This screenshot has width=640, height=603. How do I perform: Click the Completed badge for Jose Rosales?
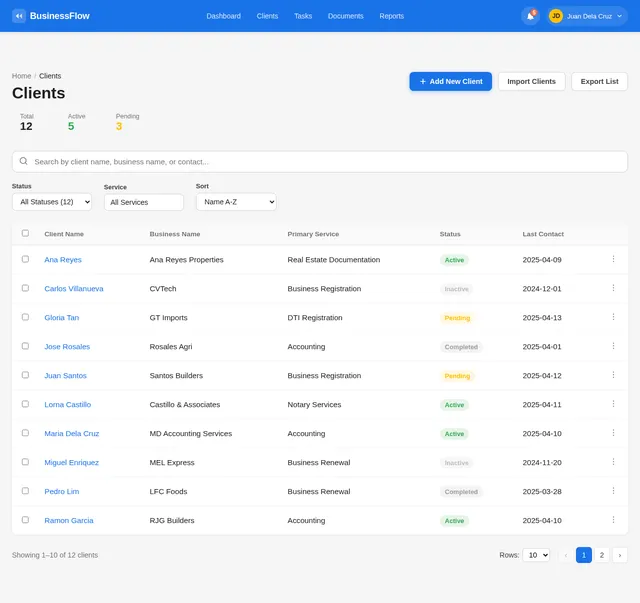click(461, 347)
